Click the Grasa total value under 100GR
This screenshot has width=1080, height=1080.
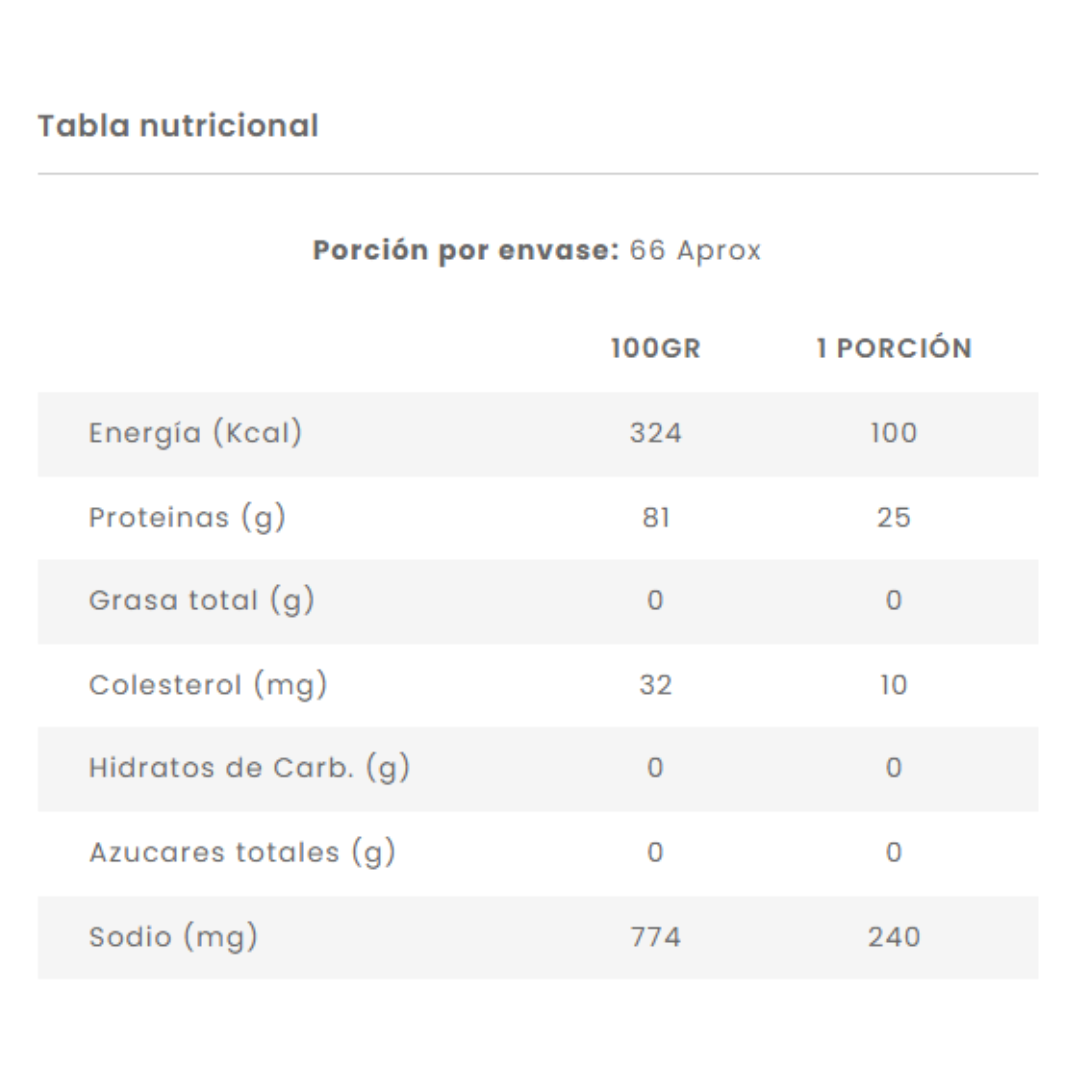click(x=656, y=601)
